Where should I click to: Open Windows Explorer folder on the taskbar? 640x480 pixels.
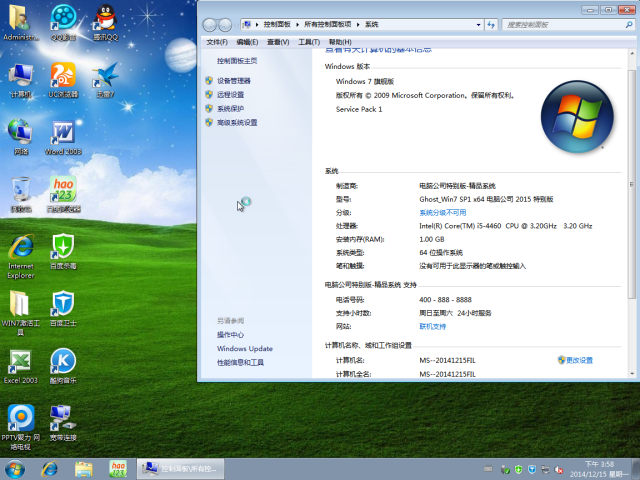click(84, 469)
